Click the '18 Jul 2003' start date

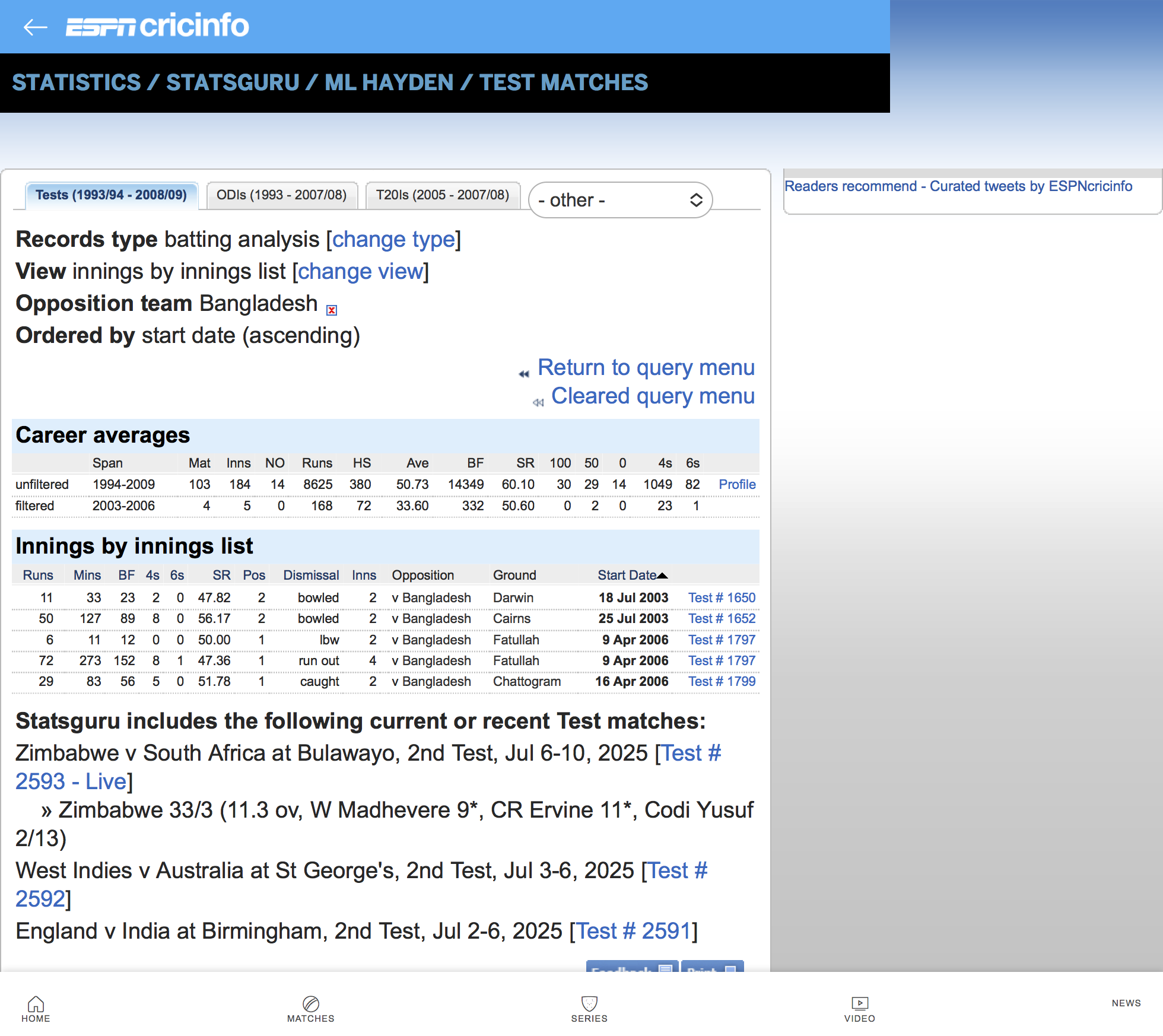633,598
